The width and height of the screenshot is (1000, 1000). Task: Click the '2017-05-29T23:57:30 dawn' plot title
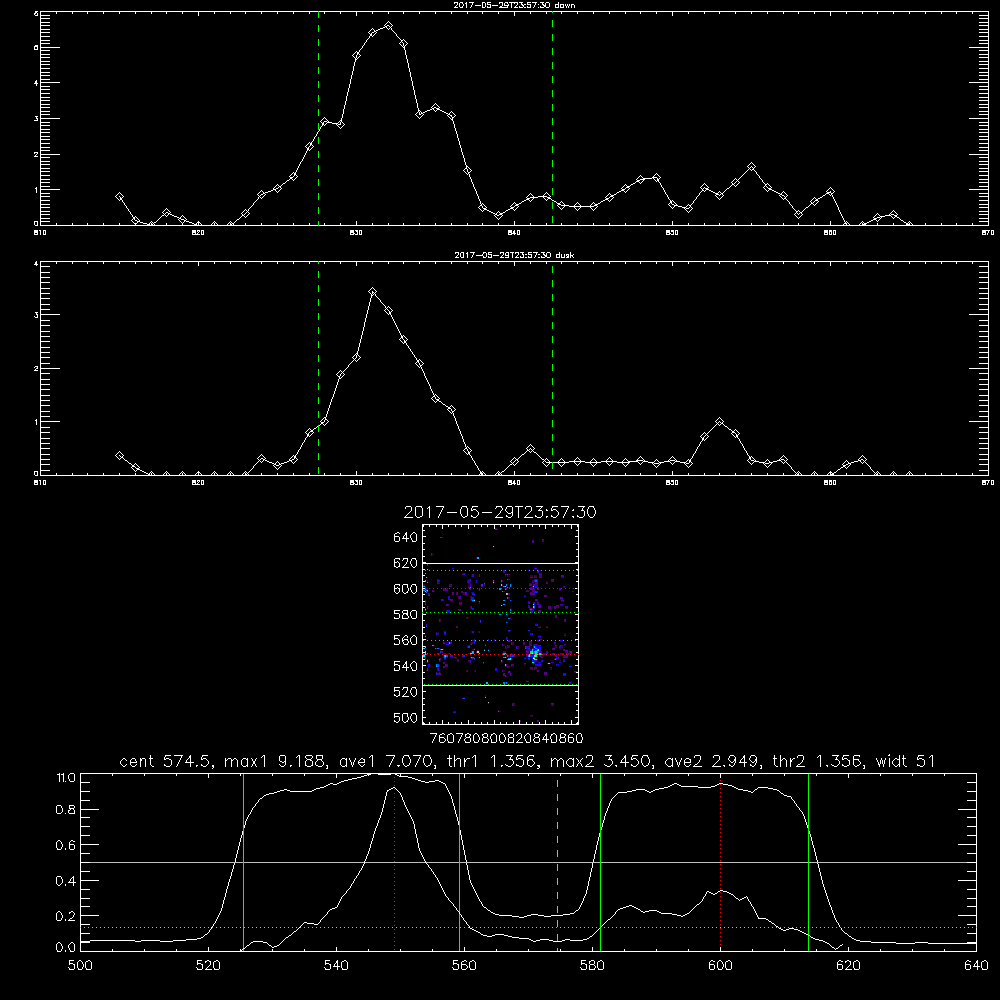pyautogui.click(x=514, y=5)
